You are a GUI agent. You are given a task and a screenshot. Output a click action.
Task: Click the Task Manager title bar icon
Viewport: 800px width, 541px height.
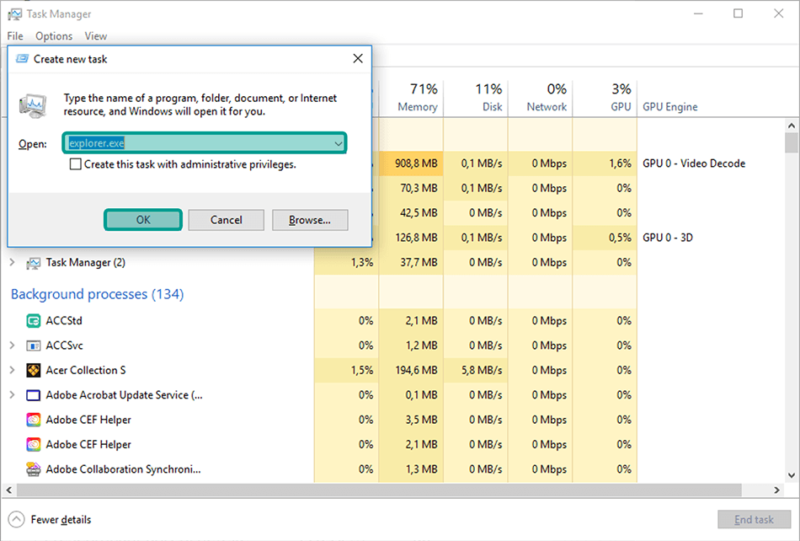pos(15,14)
